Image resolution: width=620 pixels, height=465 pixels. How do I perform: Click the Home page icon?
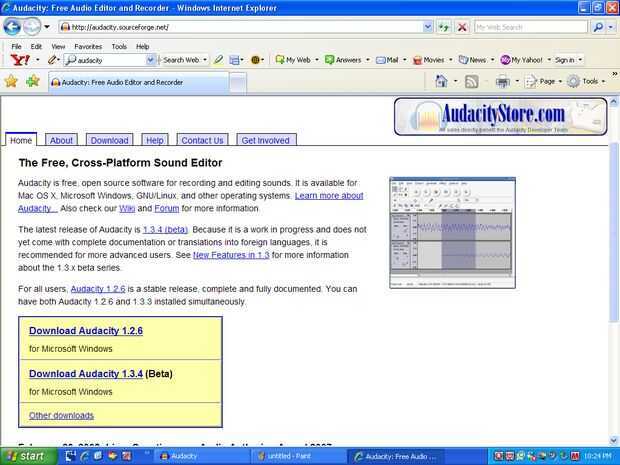441,81
